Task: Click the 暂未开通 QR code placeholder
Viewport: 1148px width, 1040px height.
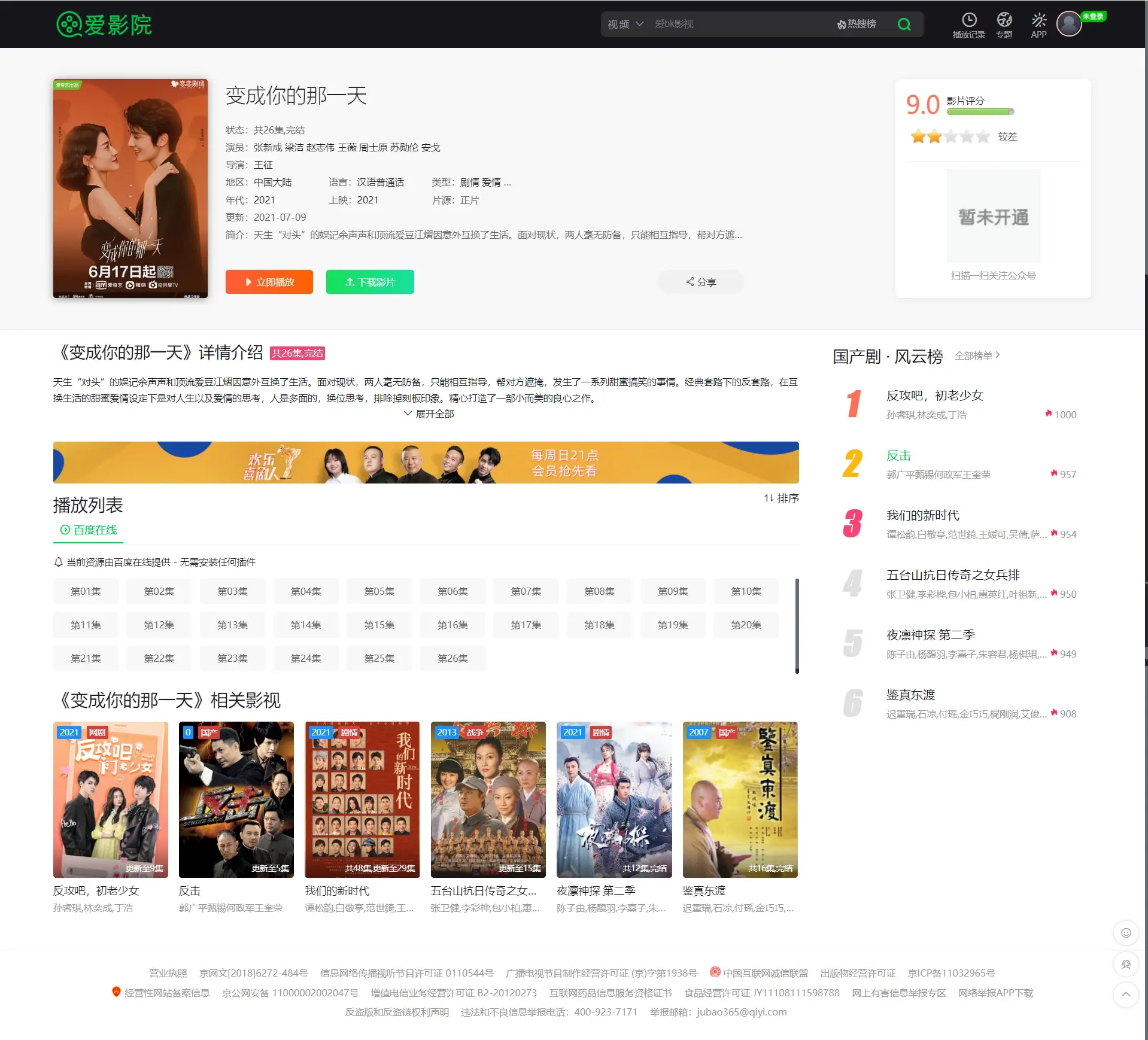Action: point(994,216)
